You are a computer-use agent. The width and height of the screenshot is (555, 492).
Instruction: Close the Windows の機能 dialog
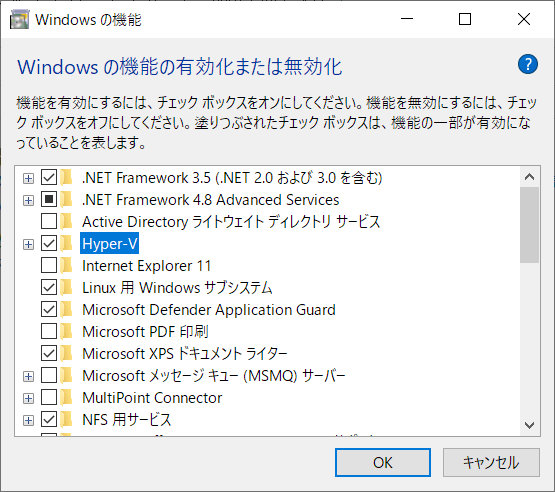tap(523, 19)
